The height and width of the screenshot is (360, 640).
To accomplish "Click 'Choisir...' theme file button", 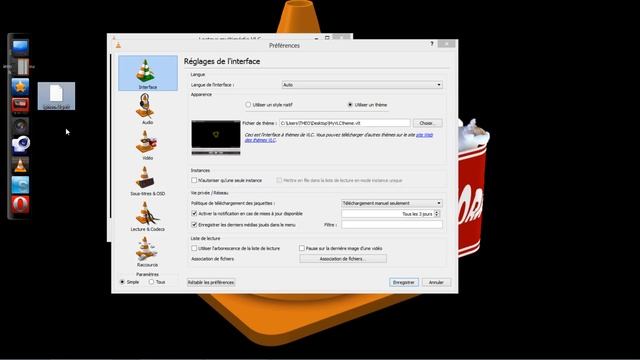I will click(x=427, y=123).
